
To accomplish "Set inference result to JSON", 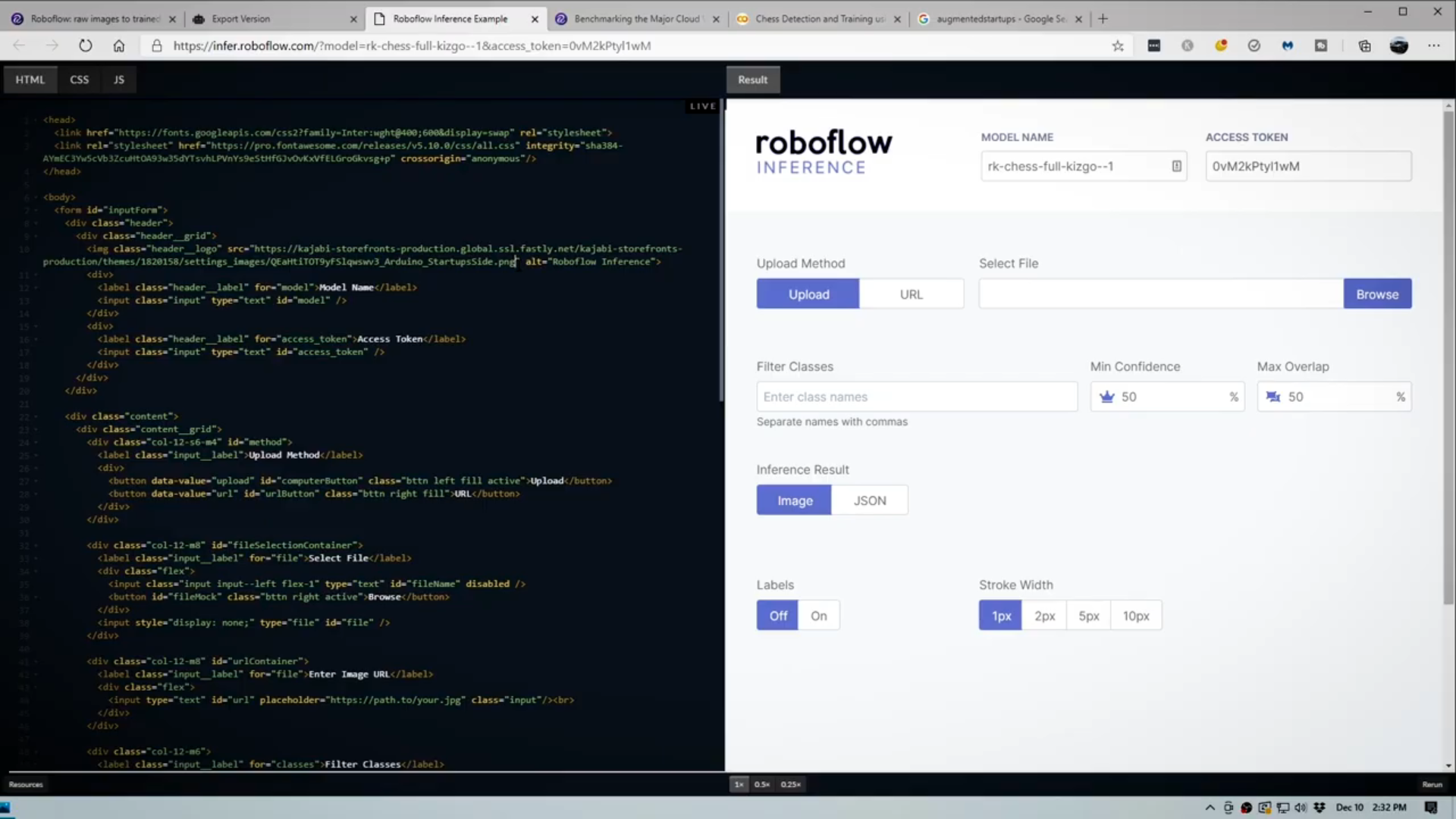I will (x=870, y=500).
